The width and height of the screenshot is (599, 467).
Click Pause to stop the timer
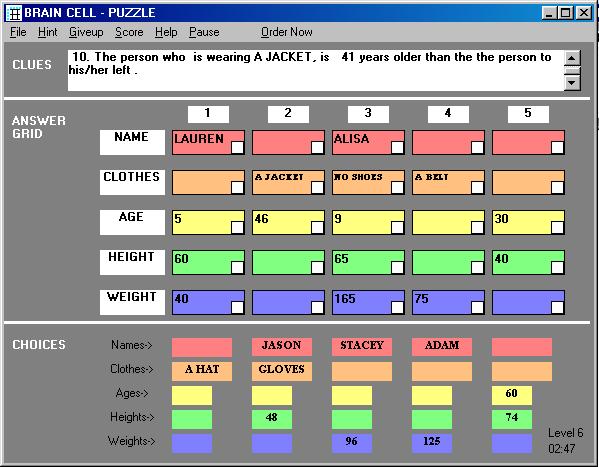[x=204, y=32]
